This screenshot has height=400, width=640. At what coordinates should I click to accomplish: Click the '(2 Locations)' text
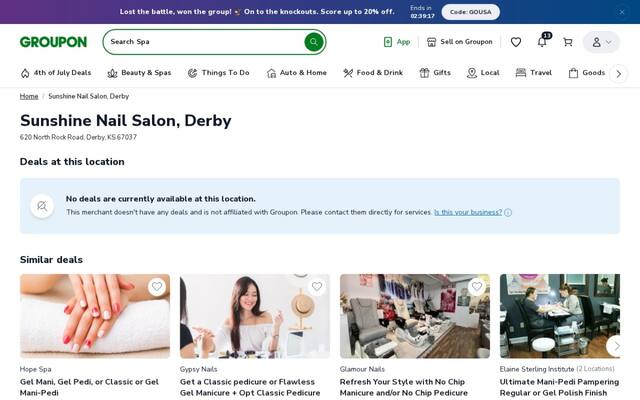tap(595, 369)
